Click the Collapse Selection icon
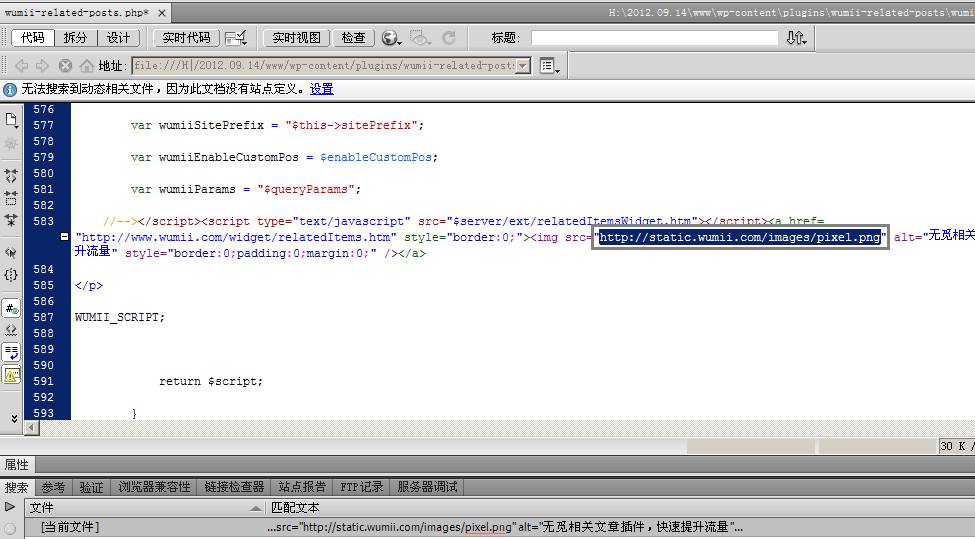The image size is (975, 539). click(x=11, y=198)
